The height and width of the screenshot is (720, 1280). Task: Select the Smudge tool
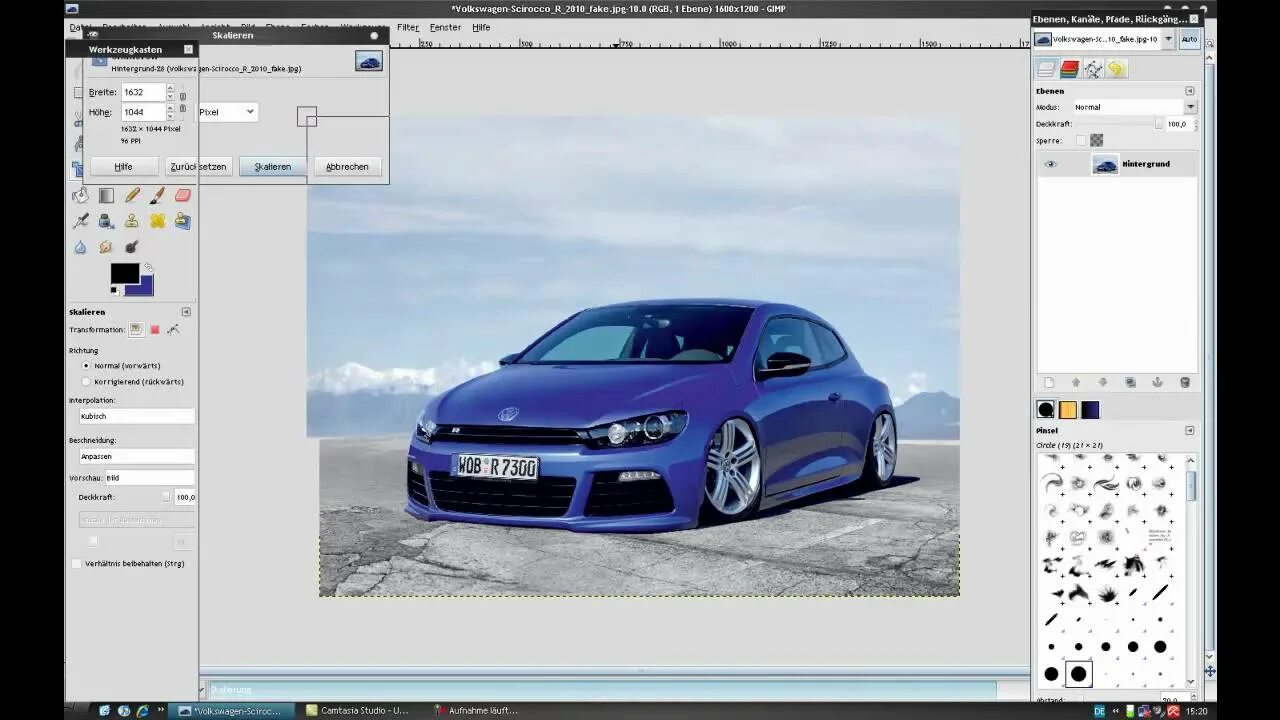tap(106, 246)
